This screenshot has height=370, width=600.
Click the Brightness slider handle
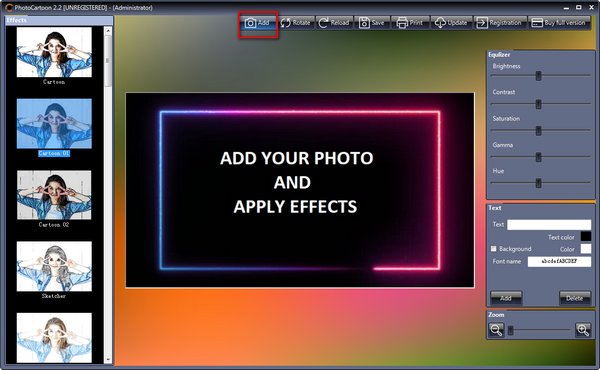click(x=538, y=76)
